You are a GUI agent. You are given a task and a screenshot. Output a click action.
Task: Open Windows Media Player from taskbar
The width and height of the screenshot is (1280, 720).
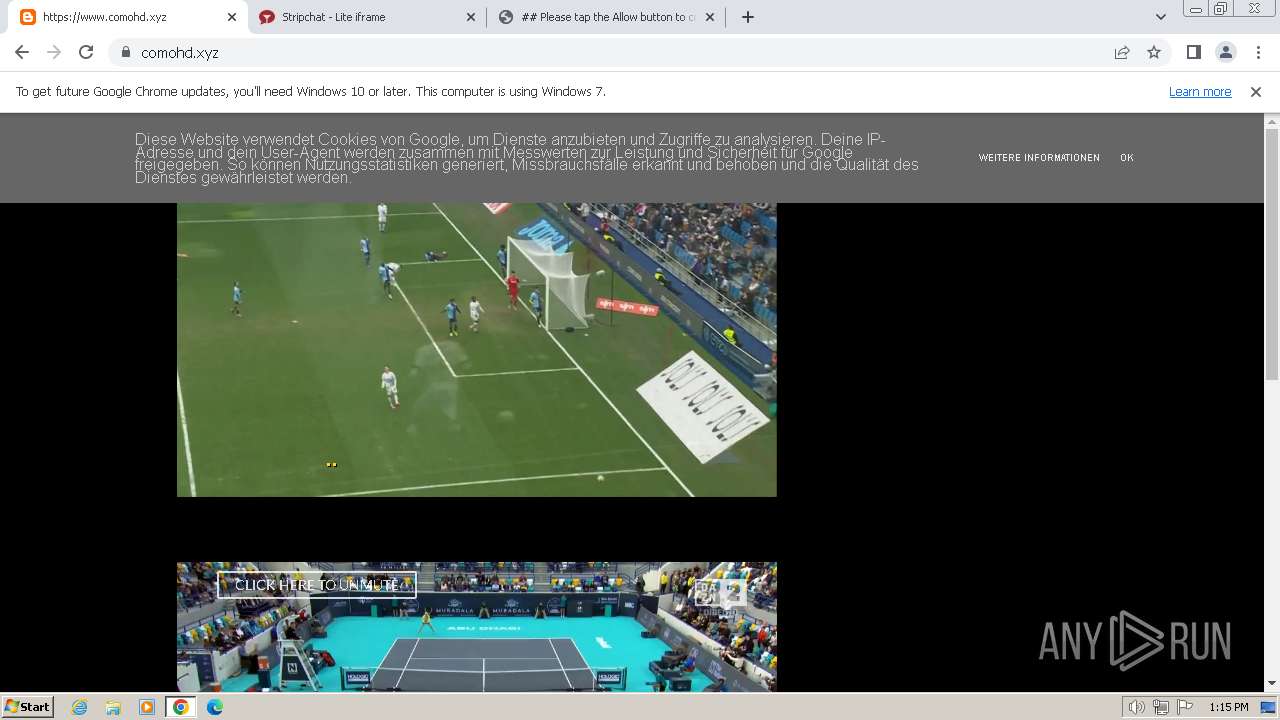(147, 707)
